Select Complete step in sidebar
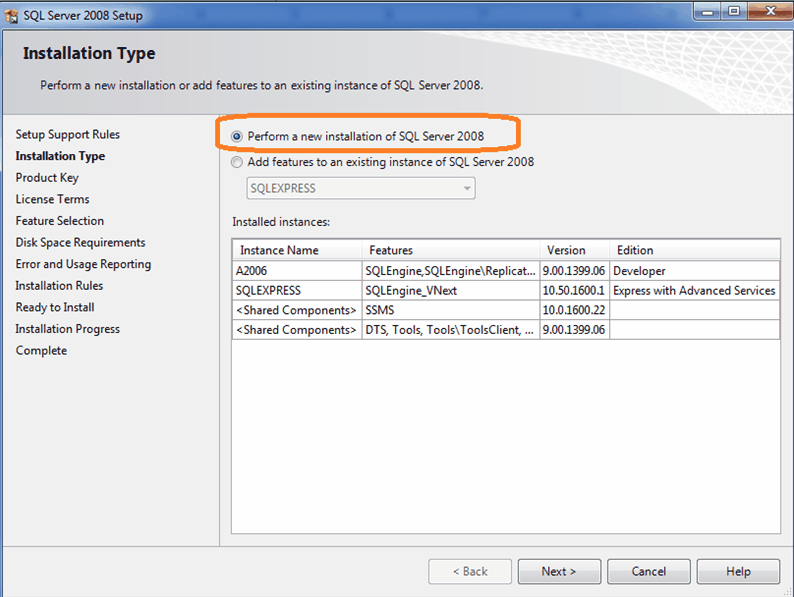The width and height of the screenshot is (794, 597). coord(41,350)
